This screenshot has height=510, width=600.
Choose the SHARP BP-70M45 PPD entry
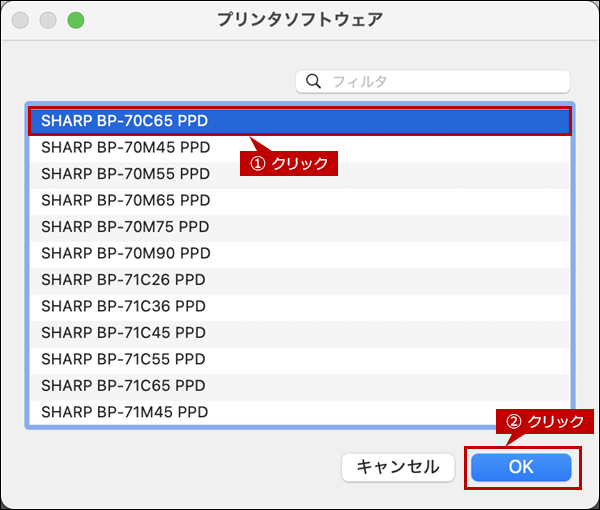pos(125,147)
